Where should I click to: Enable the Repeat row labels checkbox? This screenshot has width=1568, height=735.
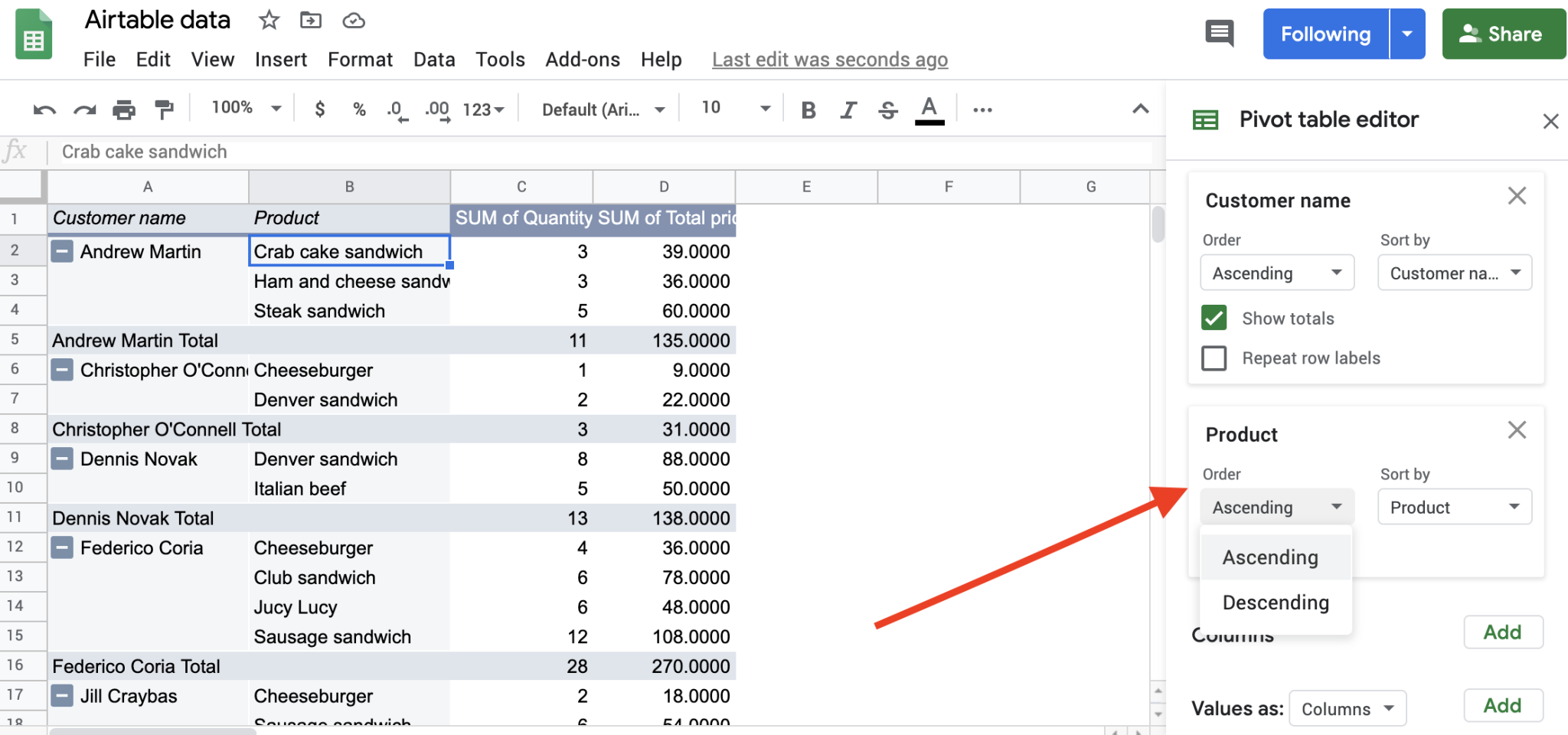(x=1214, y=358)
